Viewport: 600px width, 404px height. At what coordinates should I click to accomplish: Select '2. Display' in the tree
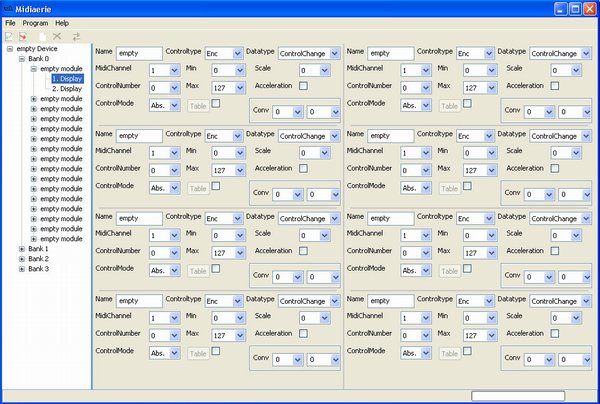point(67,89)
